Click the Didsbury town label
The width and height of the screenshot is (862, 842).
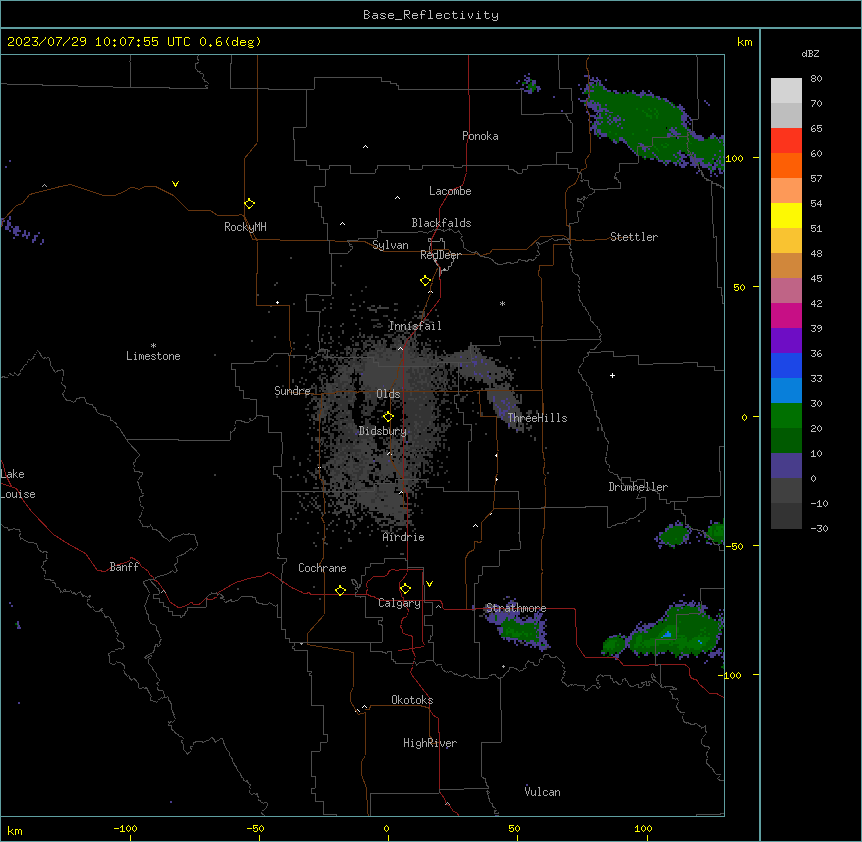click(383, 431)
